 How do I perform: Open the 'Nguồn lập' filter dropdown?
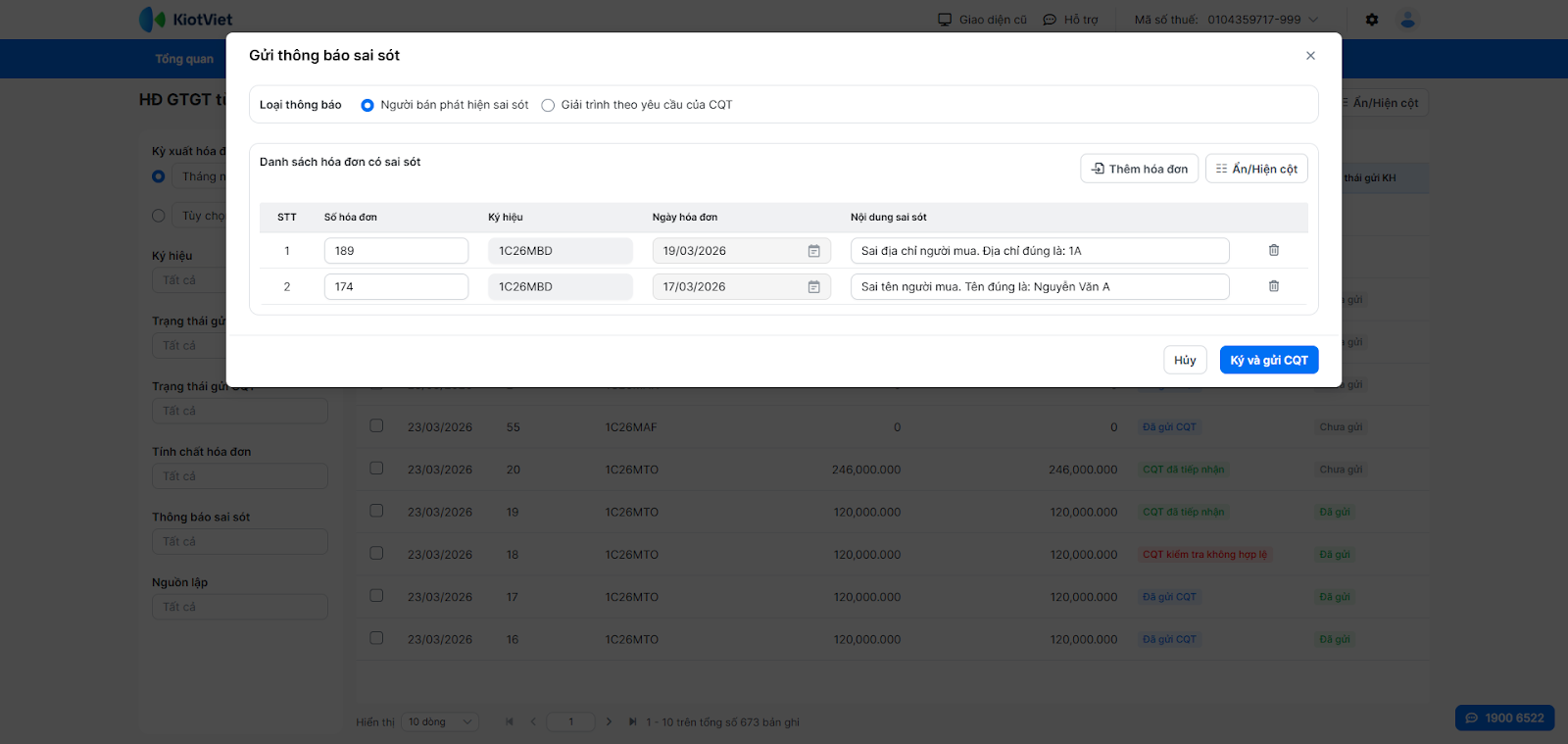(x=239, y=607)
